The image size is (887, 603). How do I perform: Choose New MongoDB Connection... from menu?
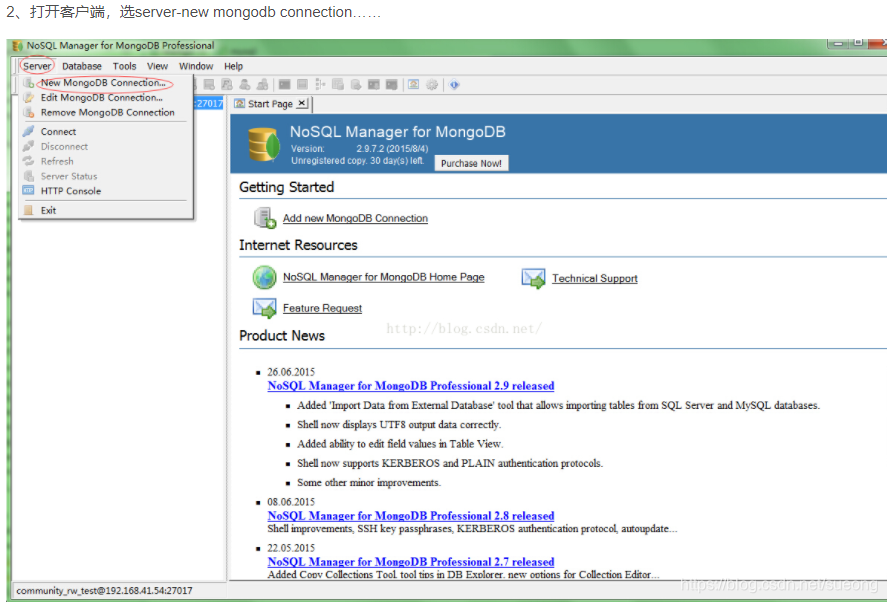tap(102, 83)
